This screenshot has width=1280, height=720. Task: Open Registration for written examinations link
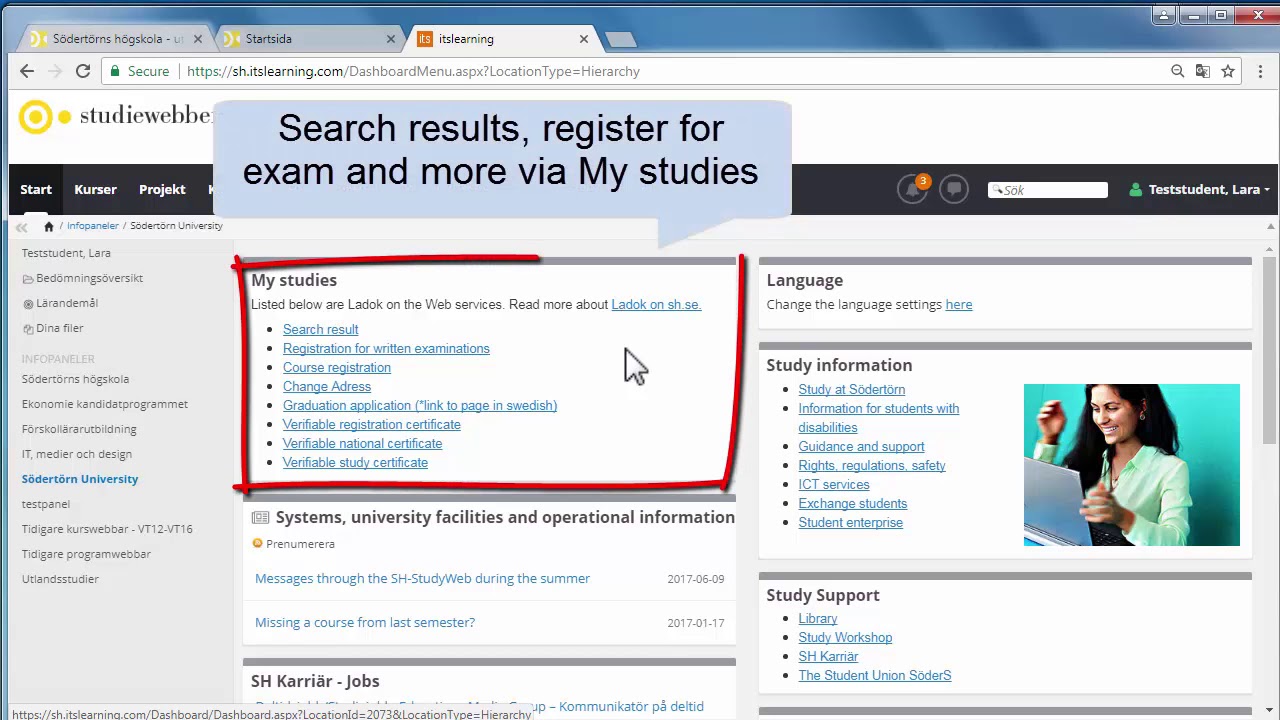click(x=386, y=348)
